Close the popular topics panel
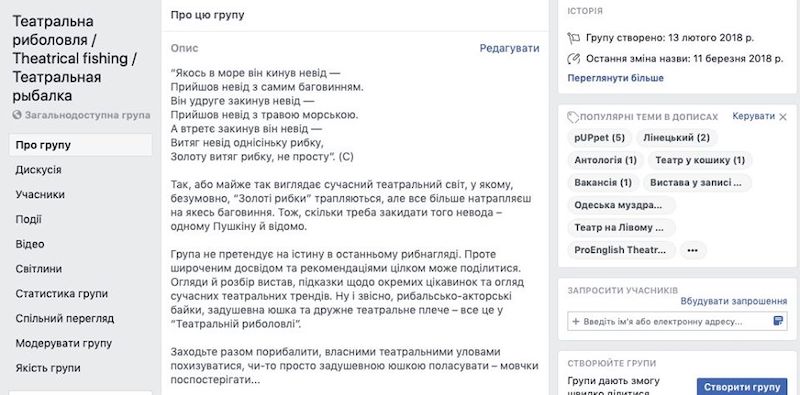The height and width of the screenshot is (395, 800). pos(783,117)
